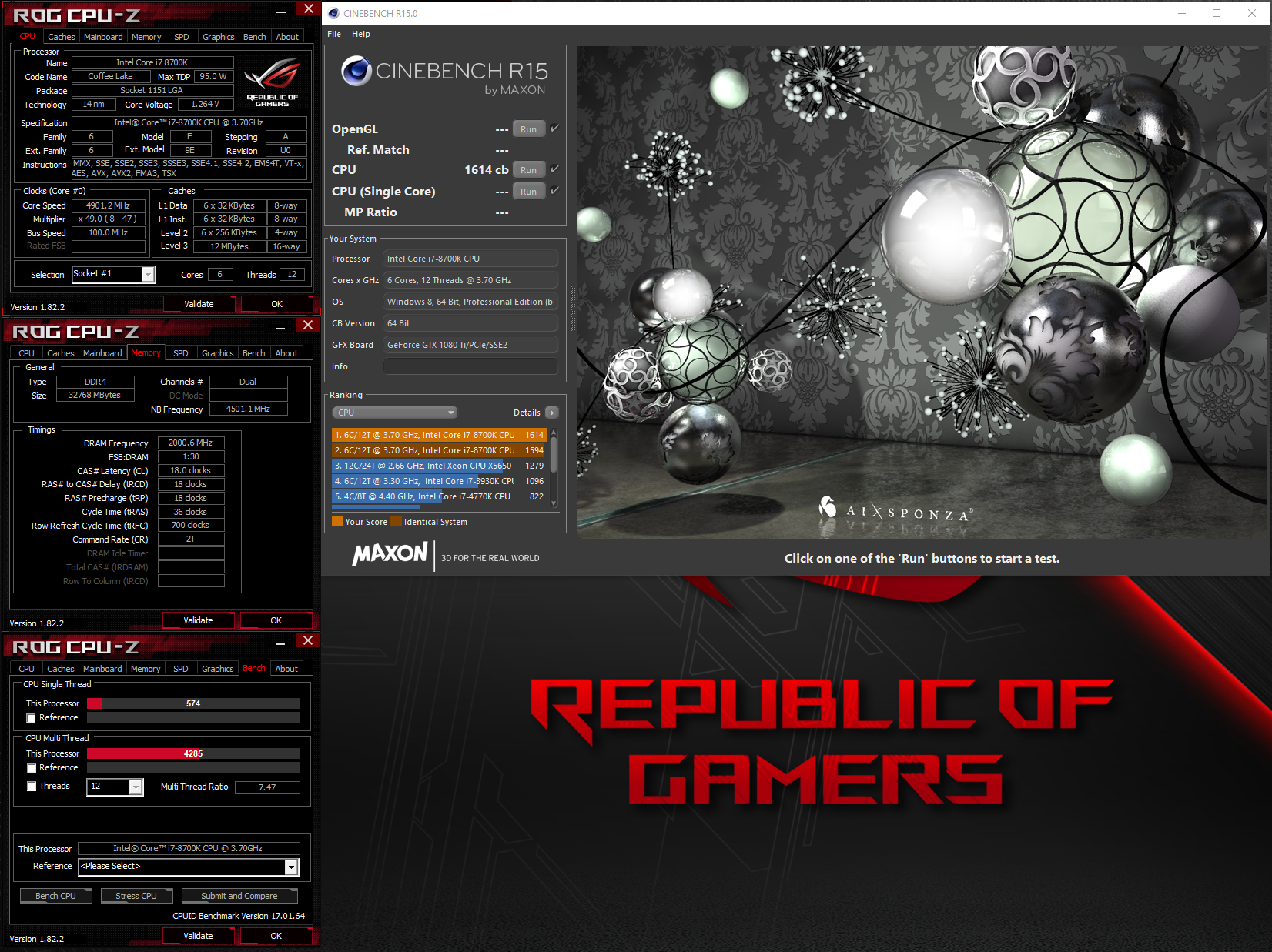Click the AIXSPONZA logo in render
Screen dimensions: 1272x952
pos(896,510)
